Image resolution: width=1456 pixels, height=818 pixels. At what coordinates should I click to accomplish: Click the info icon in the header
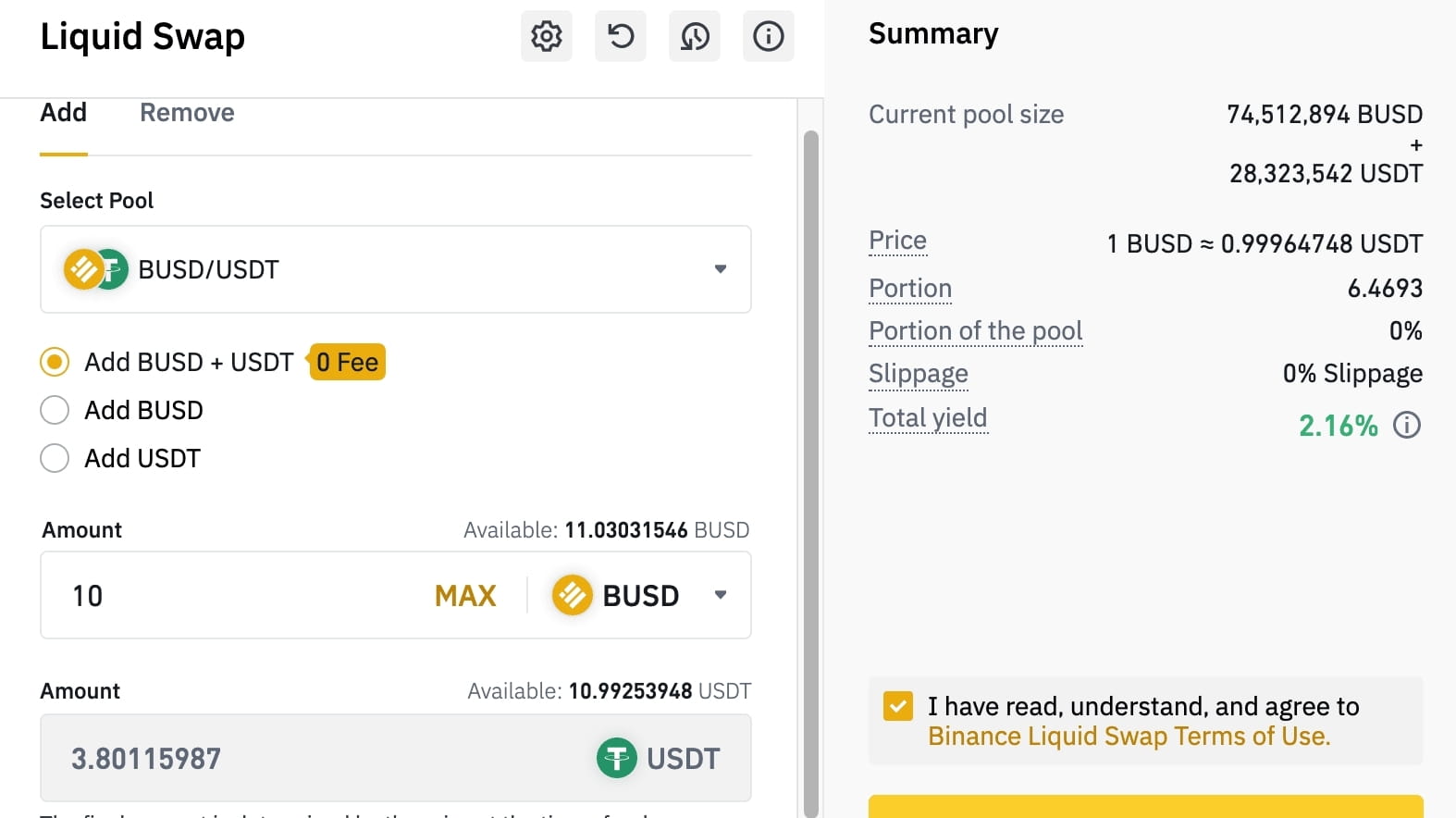coord(768,36)
